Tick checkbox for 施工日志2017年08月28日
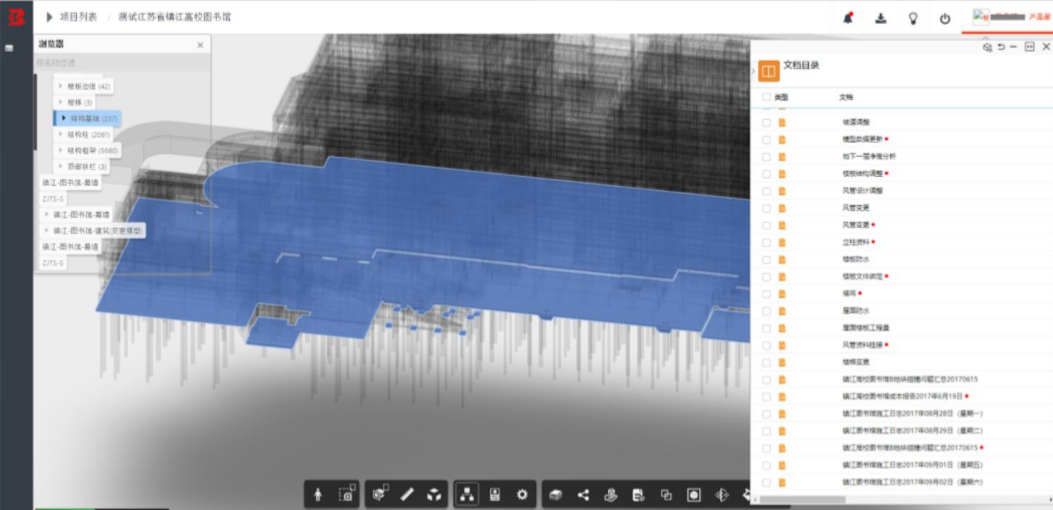This screenshot has width=1053, height=510. [766, 413]
